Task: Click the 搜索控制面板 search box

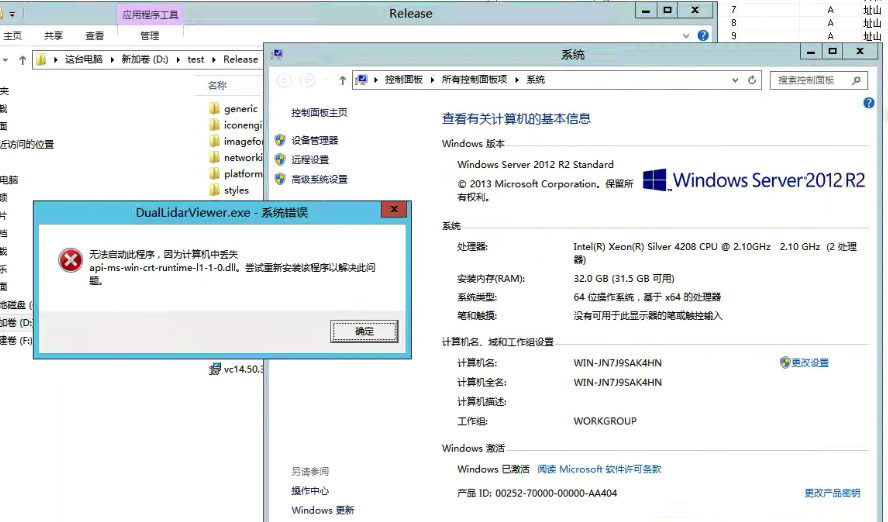Action: click(812, 80)
